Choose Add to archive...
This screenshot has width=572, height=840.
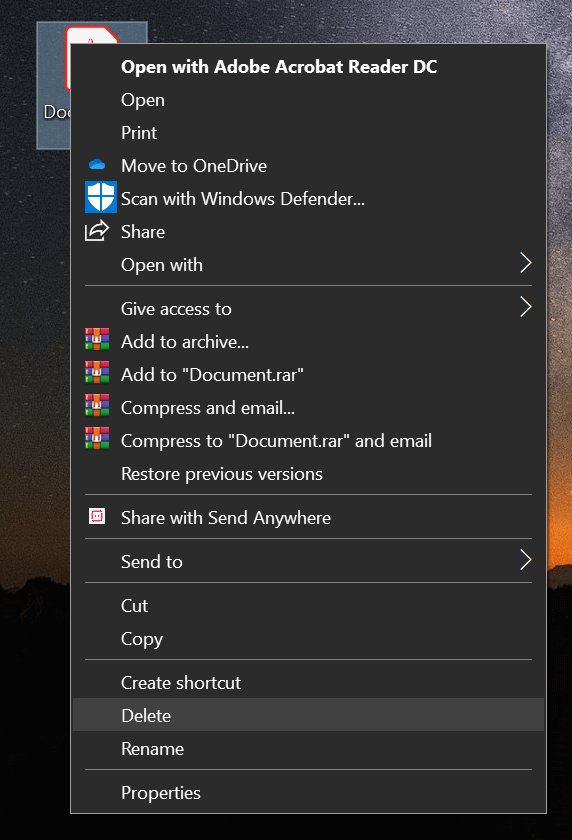point(308,342)
